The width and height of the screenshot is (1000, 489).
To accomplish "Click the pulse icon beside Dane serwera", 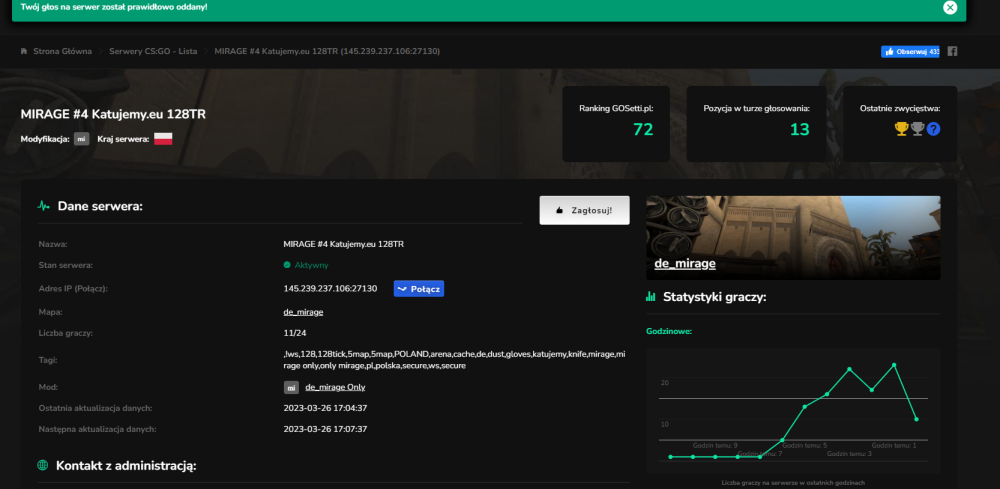I will pyautogui.click(x=43, y=206).
